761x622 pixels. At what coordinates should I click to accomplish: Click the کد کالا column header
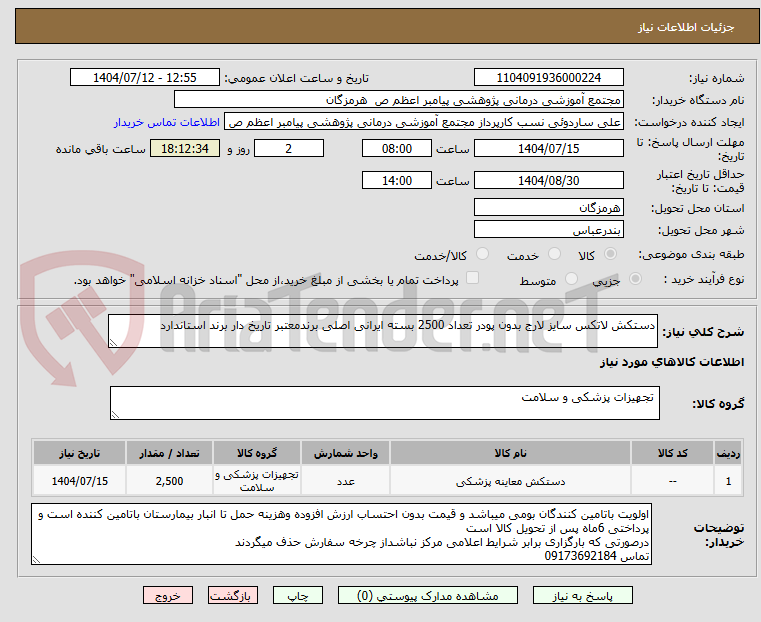[672, 453]
